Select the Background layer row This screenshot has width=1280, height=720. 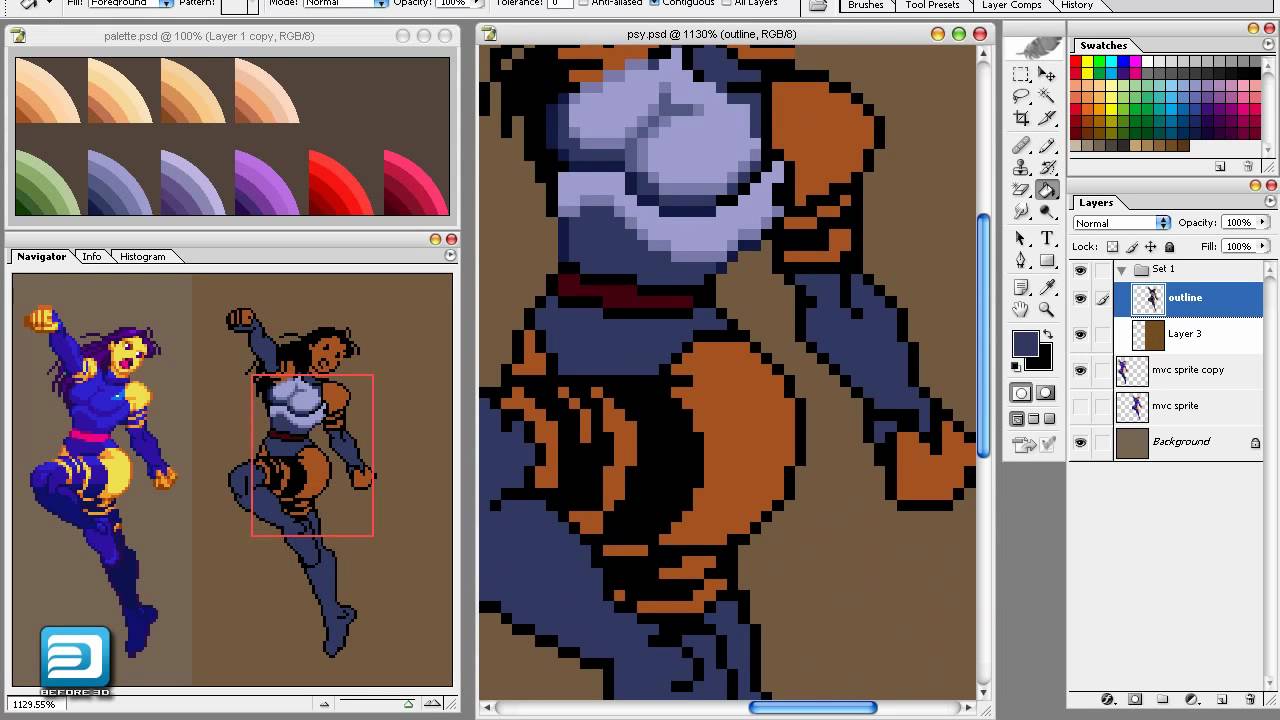pyautogui.click(x=1189, y=442)
